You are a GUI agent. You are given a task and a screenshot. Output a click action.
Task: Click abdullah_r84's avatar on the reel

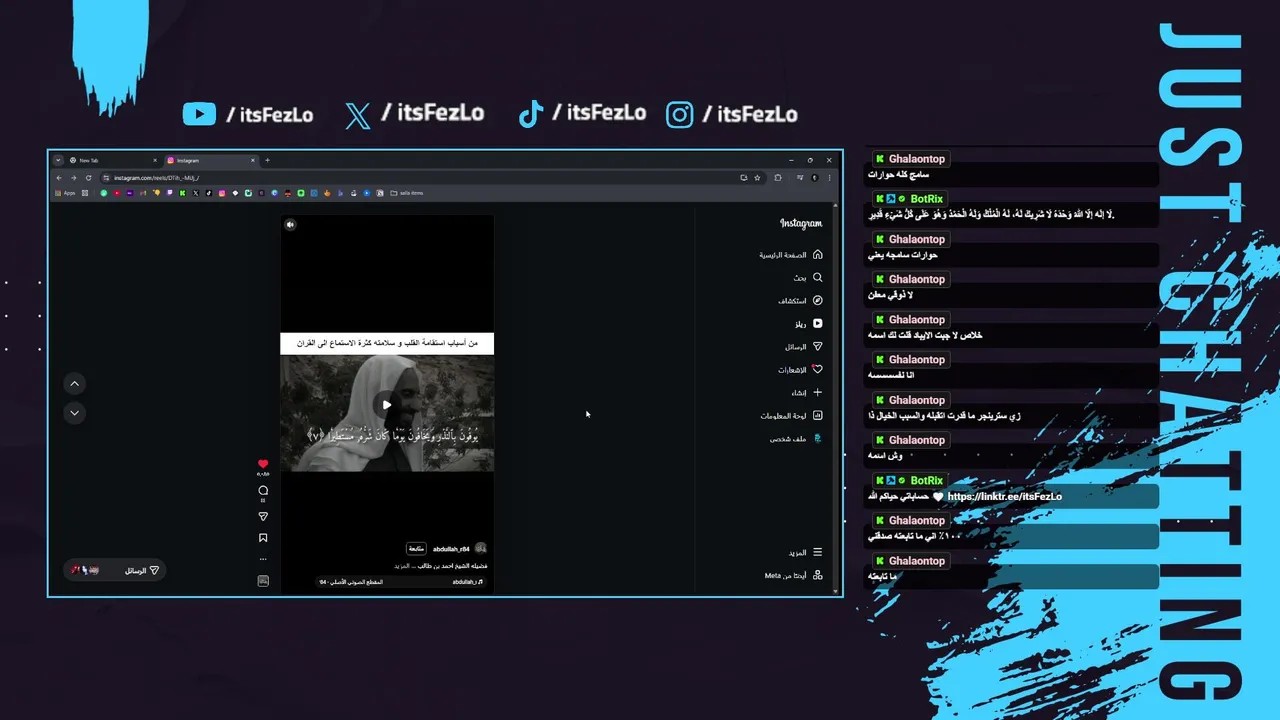point(481,549)
